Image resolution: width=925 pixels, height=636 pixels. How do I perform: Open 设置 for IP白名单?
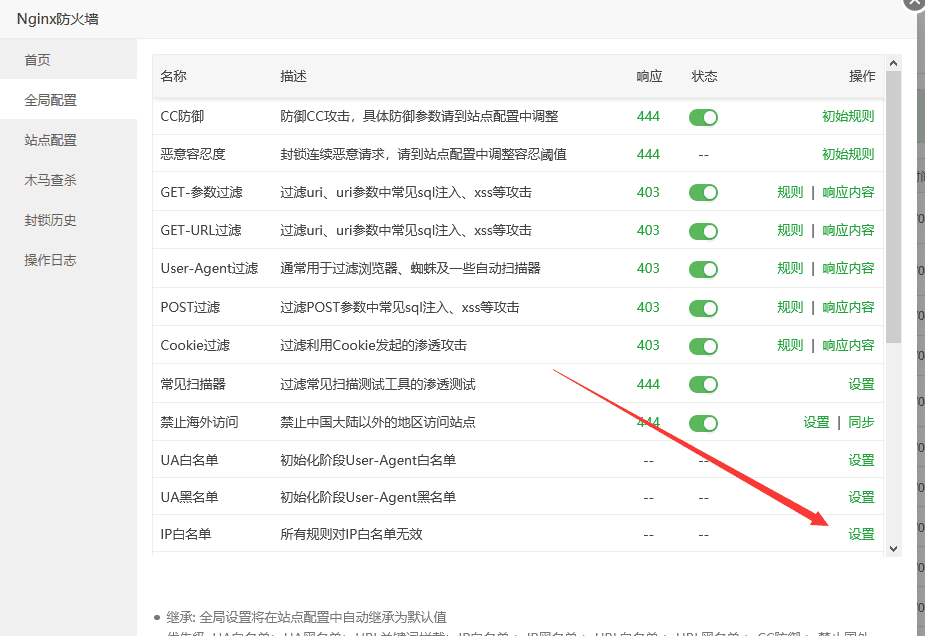point(861,534)
